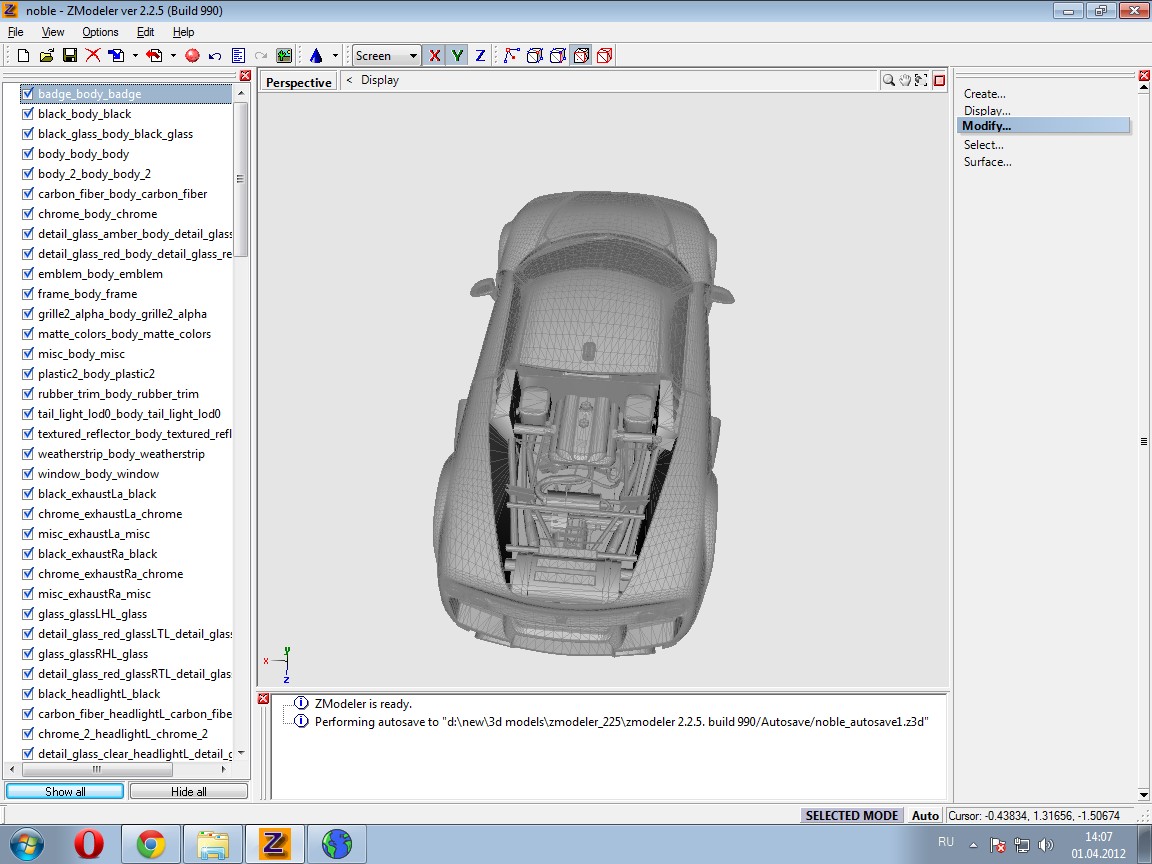This screenshot has height=864, width=1152.
Task: Click the Undo arrow toolbar icon
Action: coord(215,56)
